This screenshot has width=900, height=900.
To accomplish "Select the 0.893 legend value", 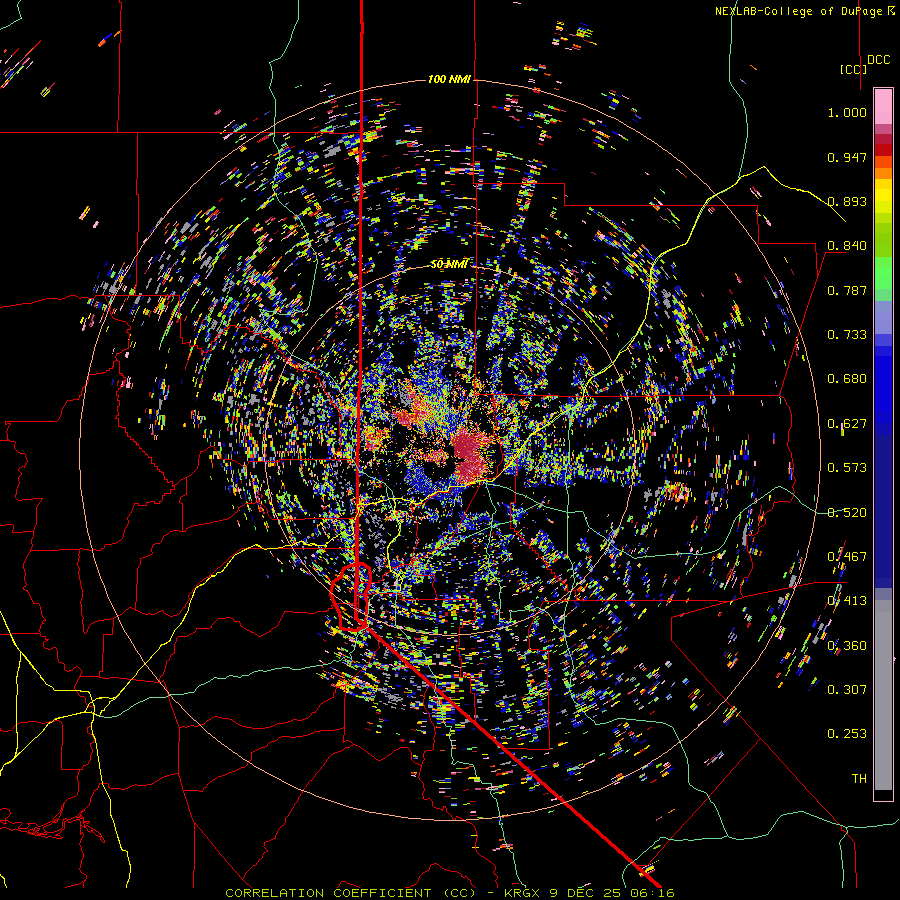I will pos(847,201).
